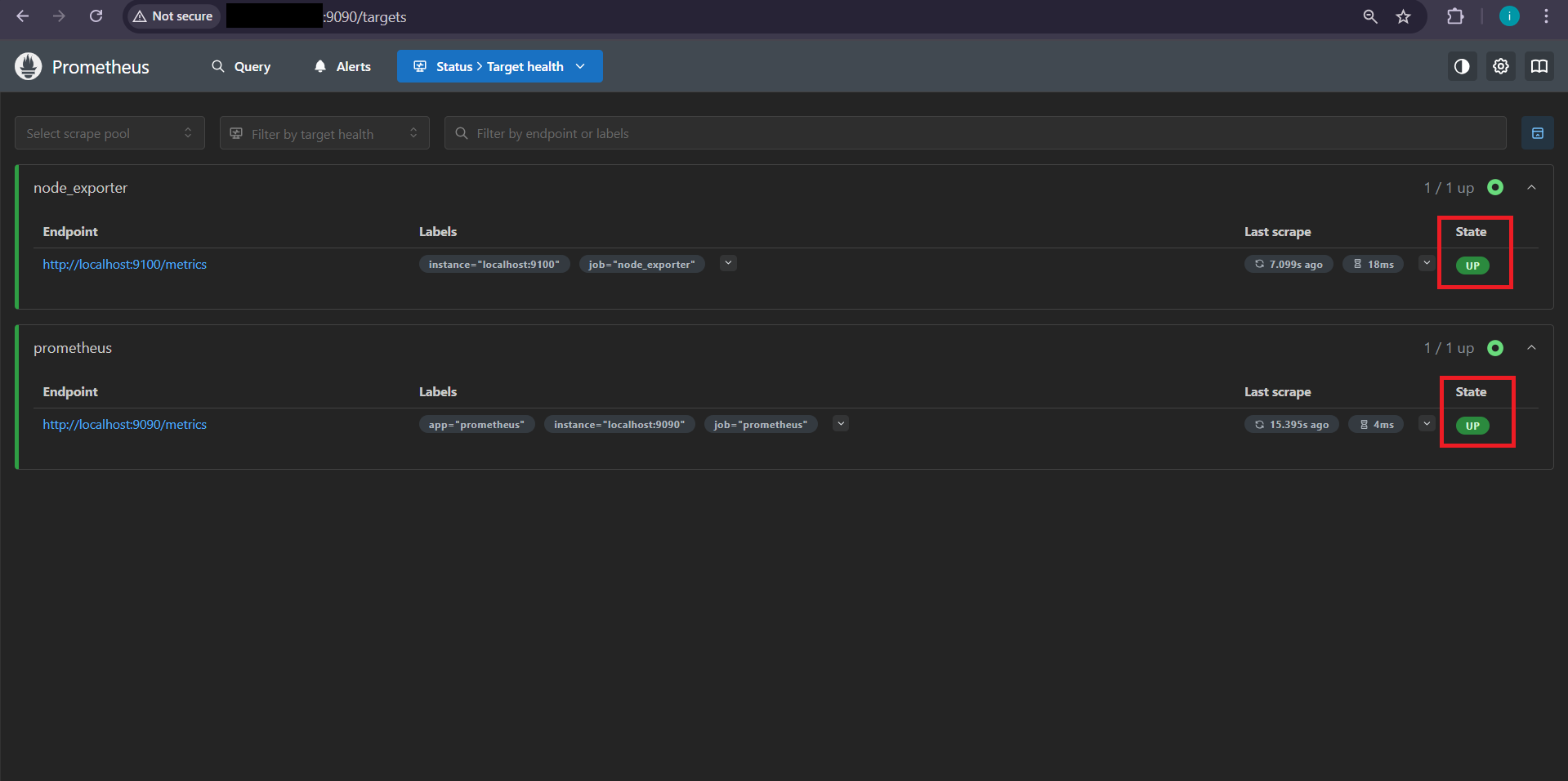Click the browser zoom magnifier icon
Image resolution: width=1568 pixels, height=781 pixels.
point(1370,16)
